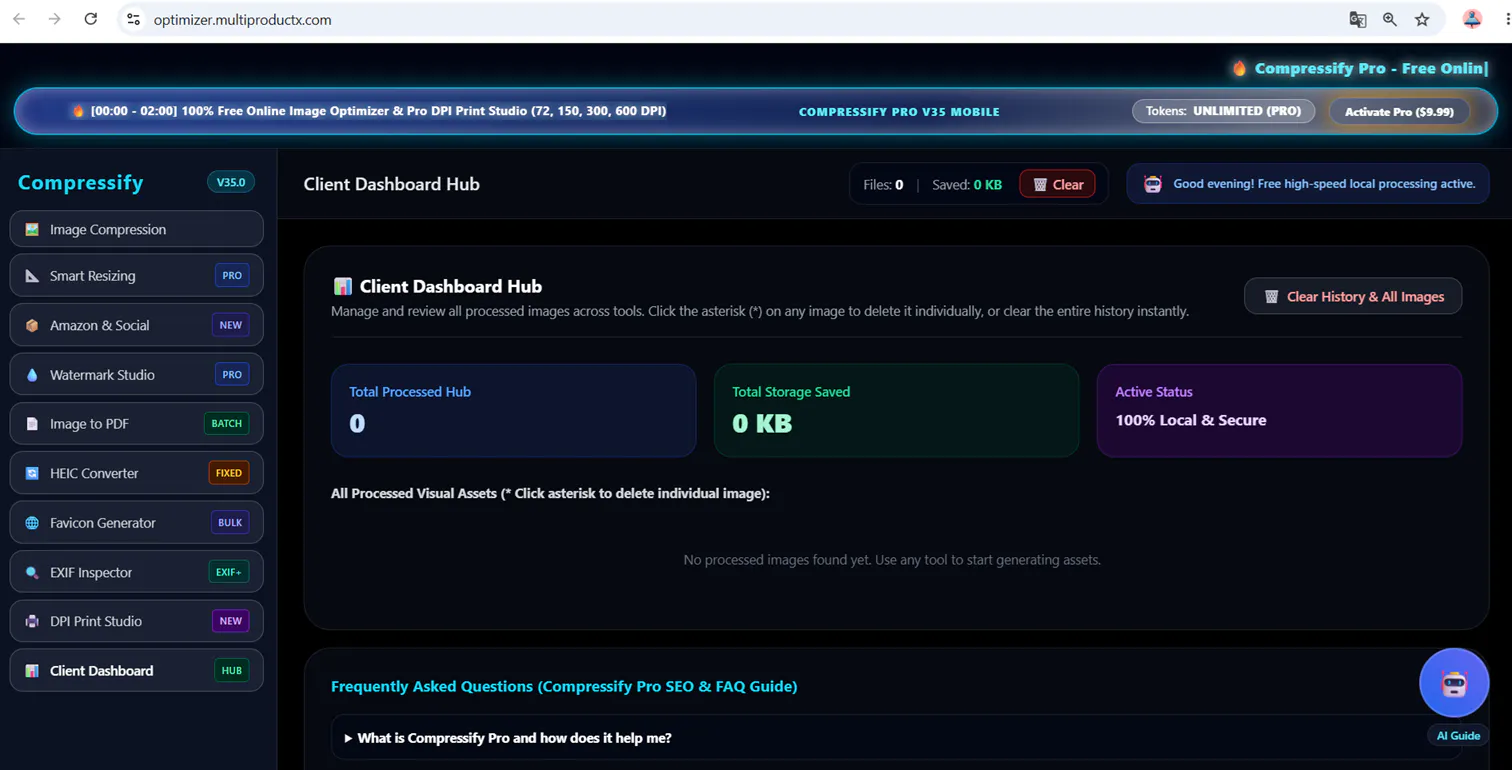Go back using the browser back arrow

click(19, 19)
